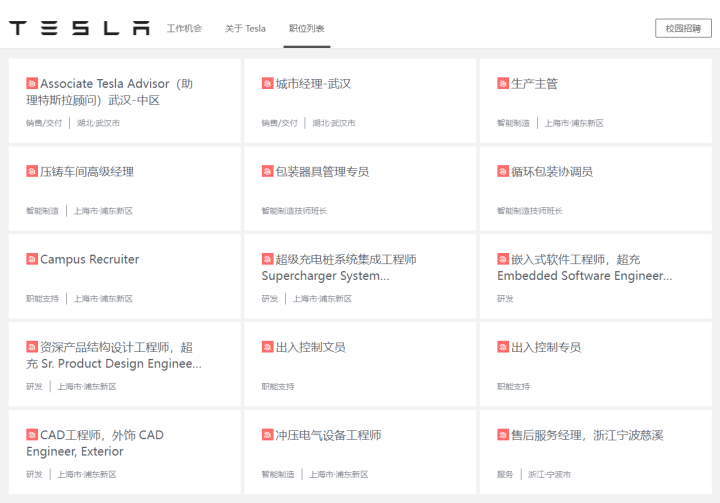Open the 工作机会 nav item
The height and width of the screenshot is (503, 720).
point(184,28)
